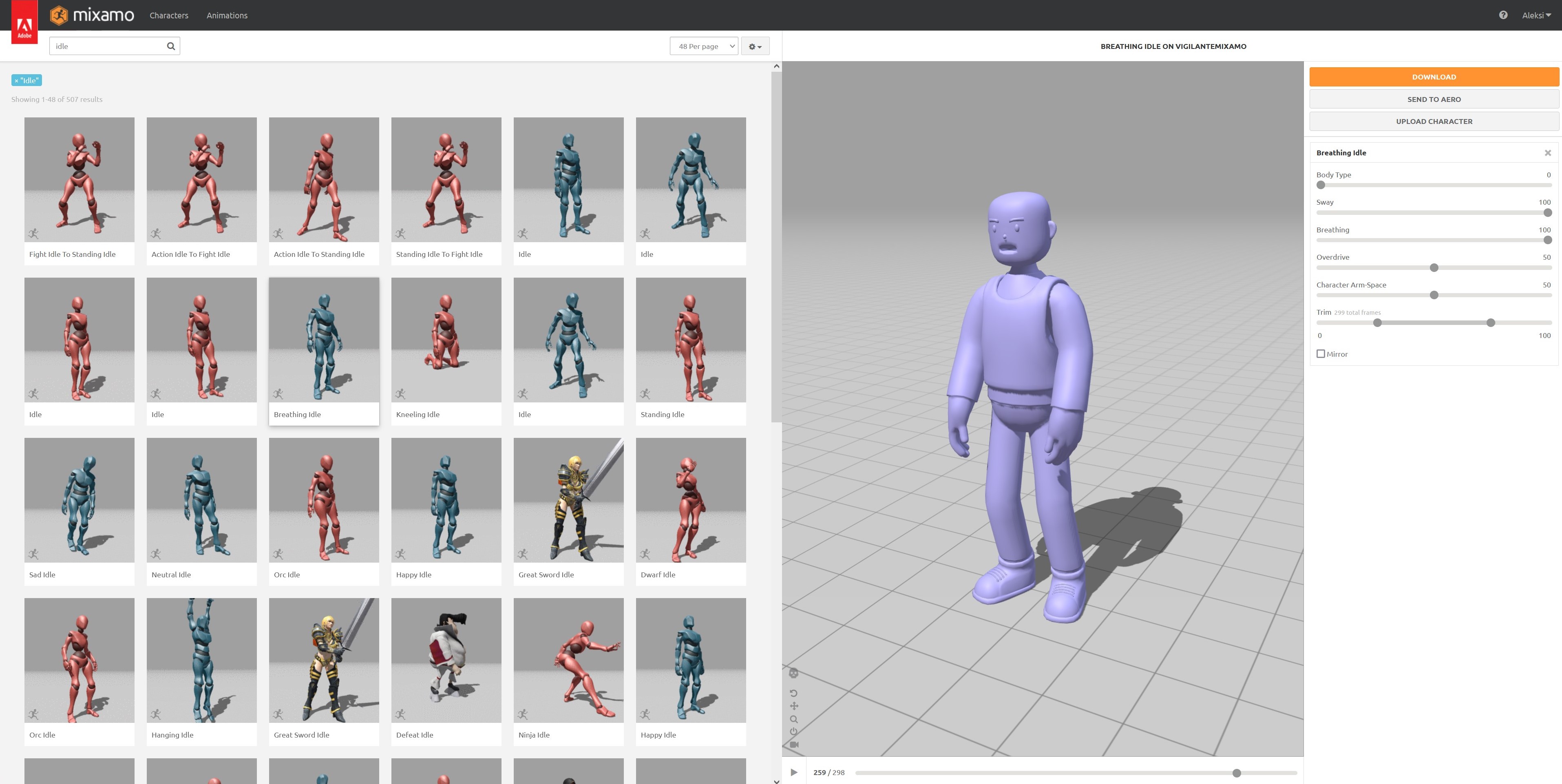
Task: Click the power reset icon in viewer
Action: tap(794, 731)
